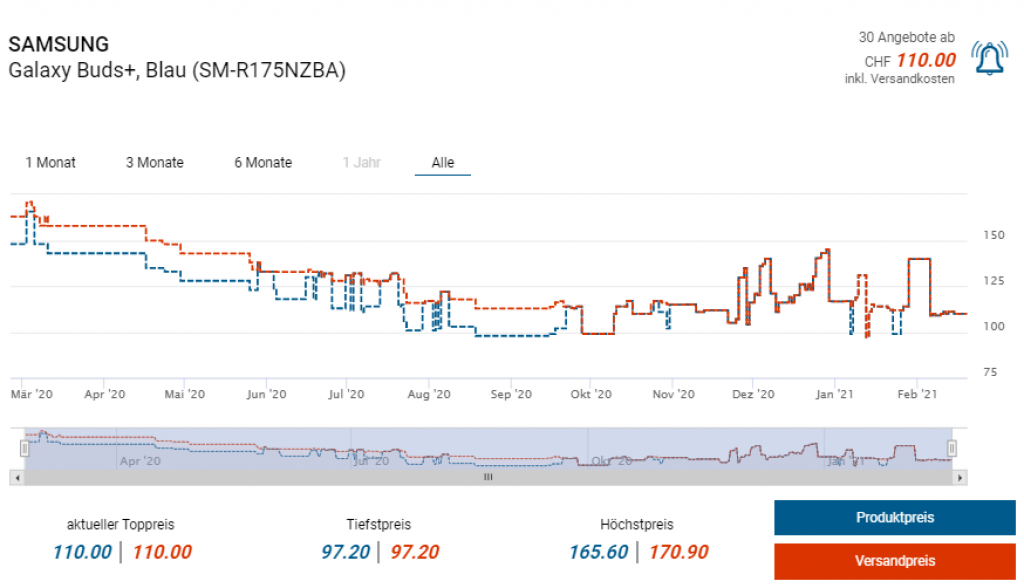Click the SAMSUNG product title
The height and width of the screenshot is (588, 1024).
coord(59,45)
